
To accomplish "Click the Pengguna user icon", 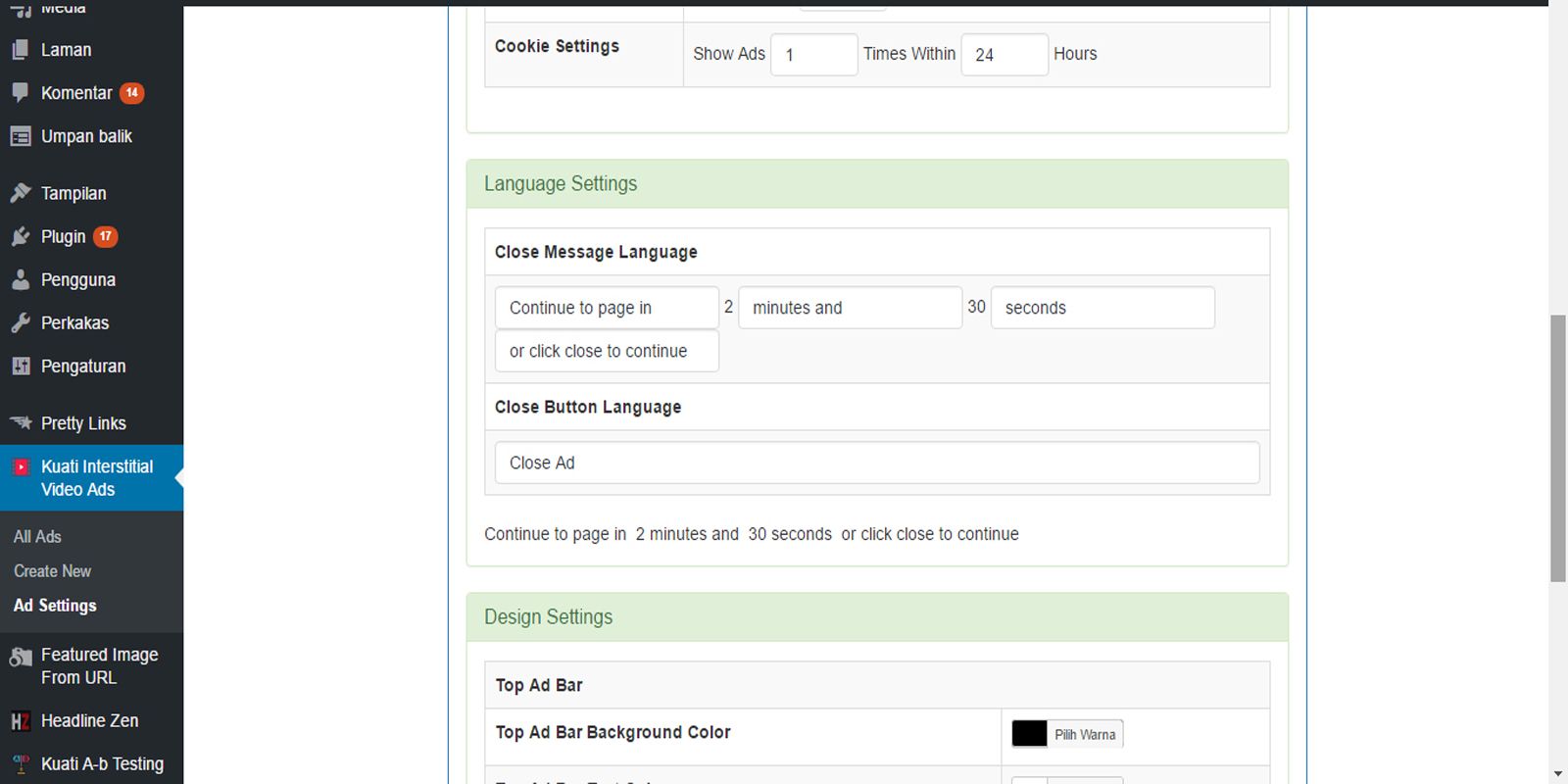I will point(21,280).
